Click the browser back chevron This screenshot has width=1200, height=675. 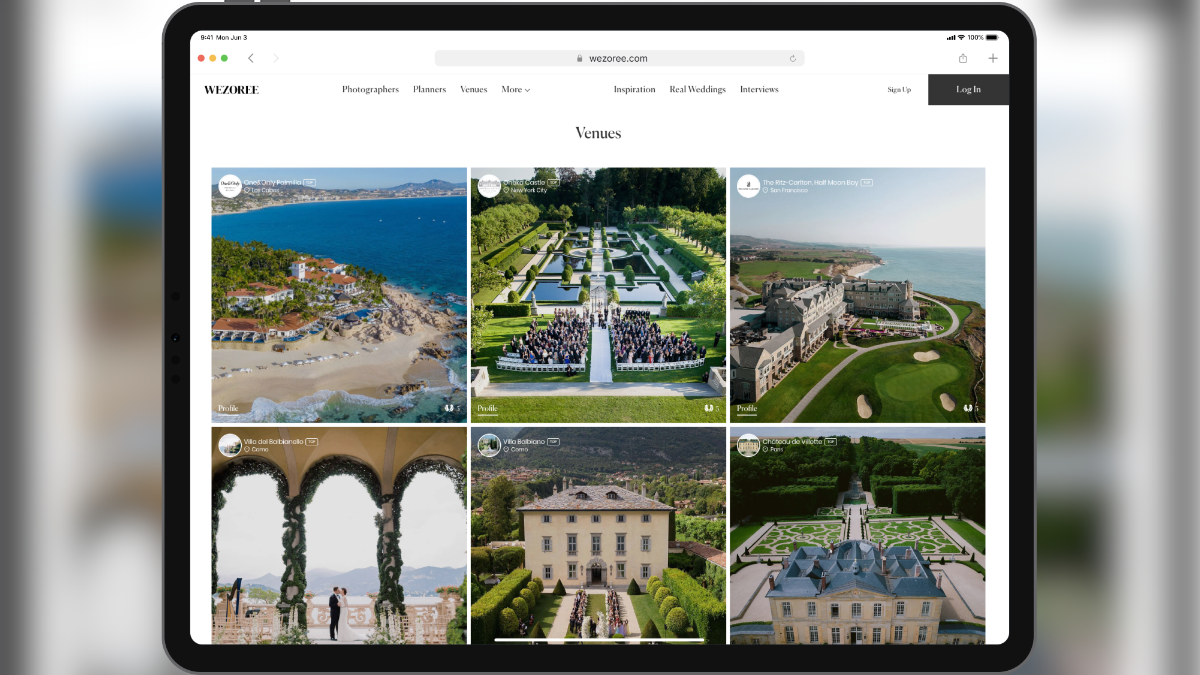pos(251,58)
